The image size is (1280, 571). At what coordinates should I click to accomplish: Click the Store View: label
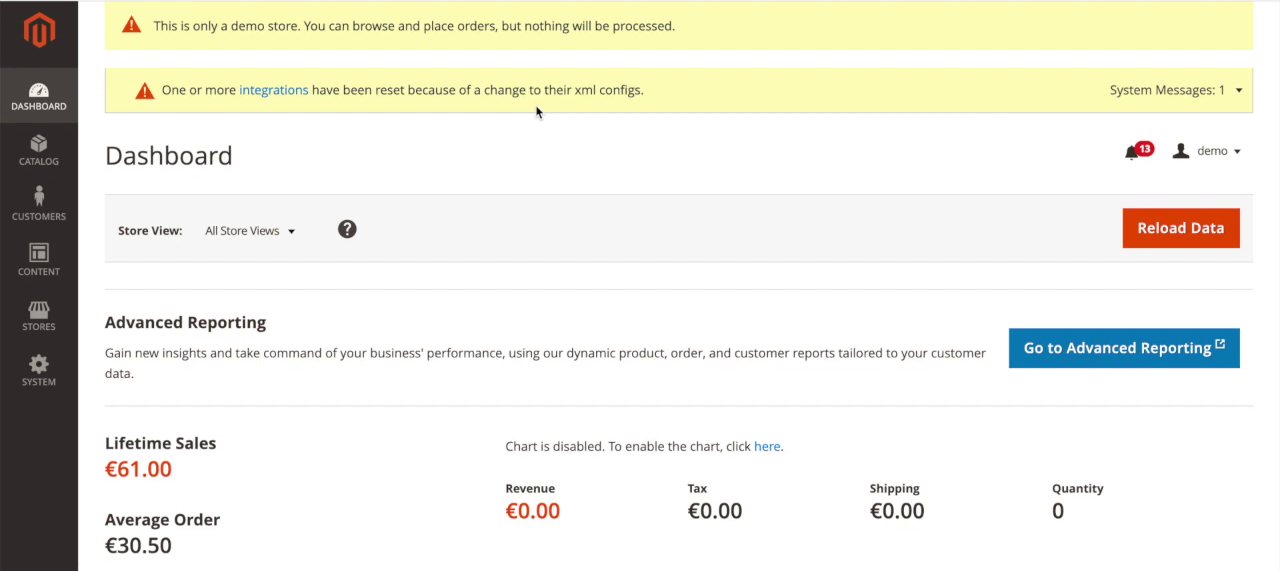point(150,231)
